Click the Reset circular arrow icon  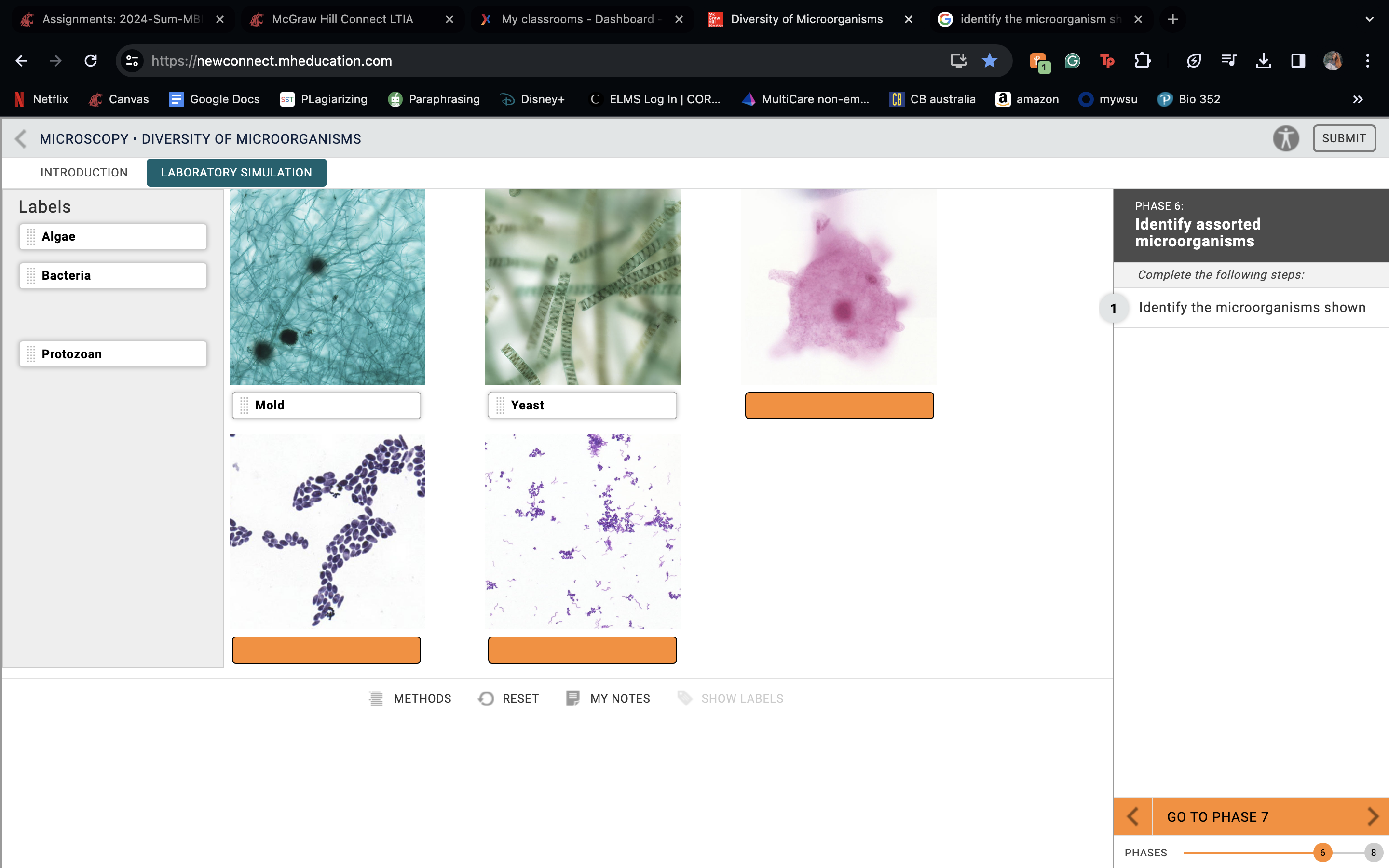(x=486, y=698)
